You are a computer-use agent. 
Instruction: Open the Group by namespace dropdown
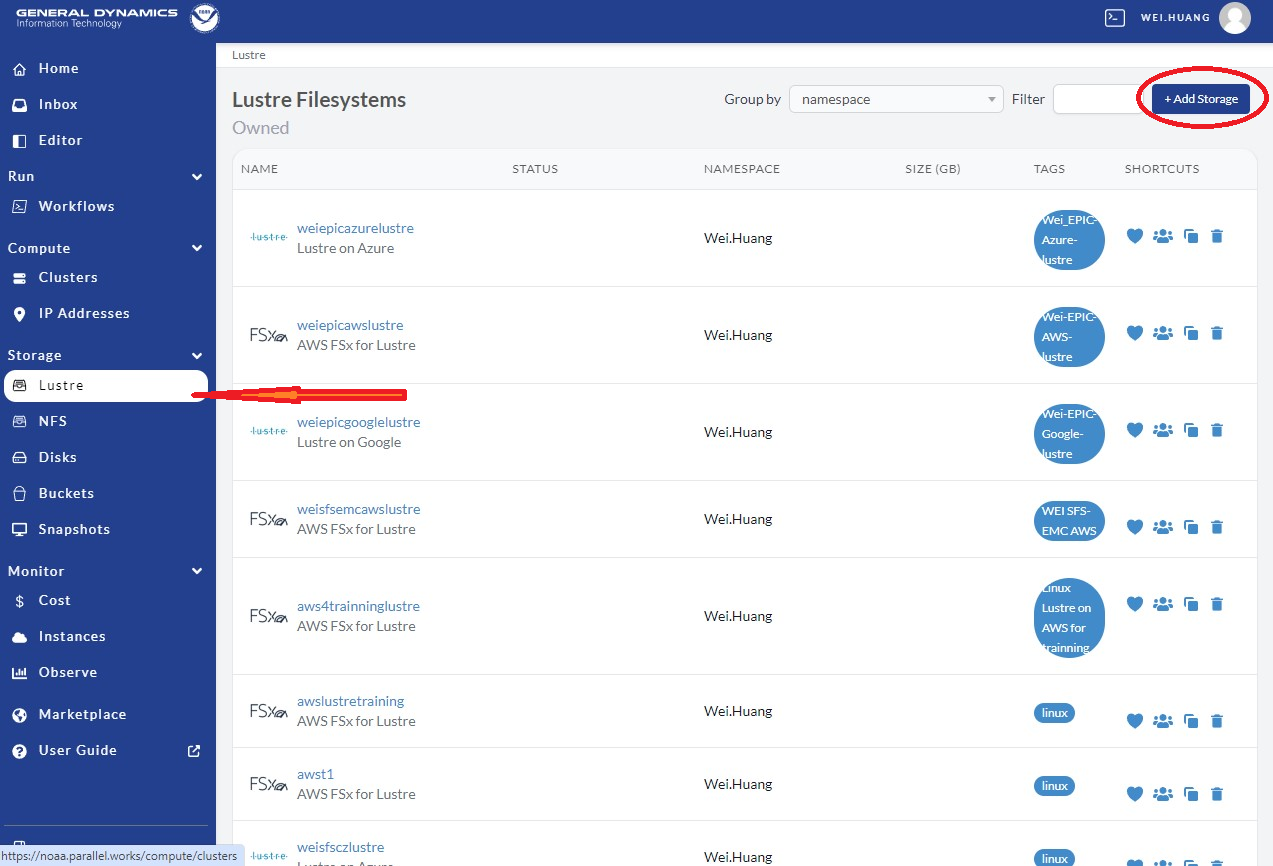point(896,99)
